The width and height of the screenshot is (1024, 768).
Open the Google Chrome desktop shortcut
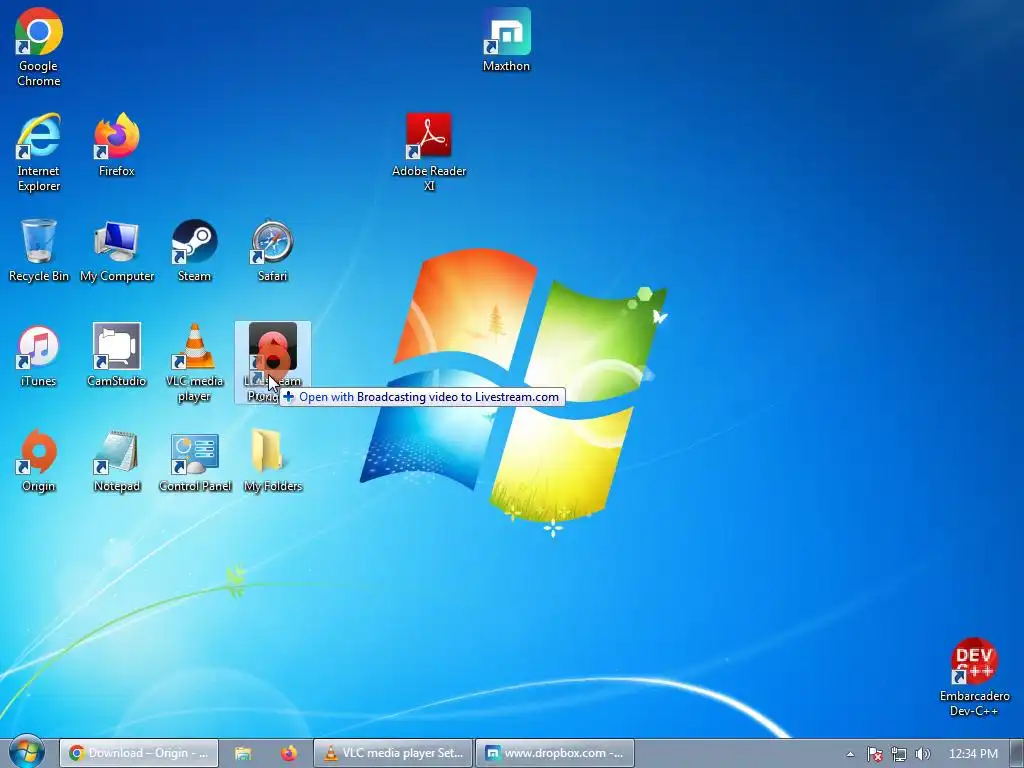39,48
